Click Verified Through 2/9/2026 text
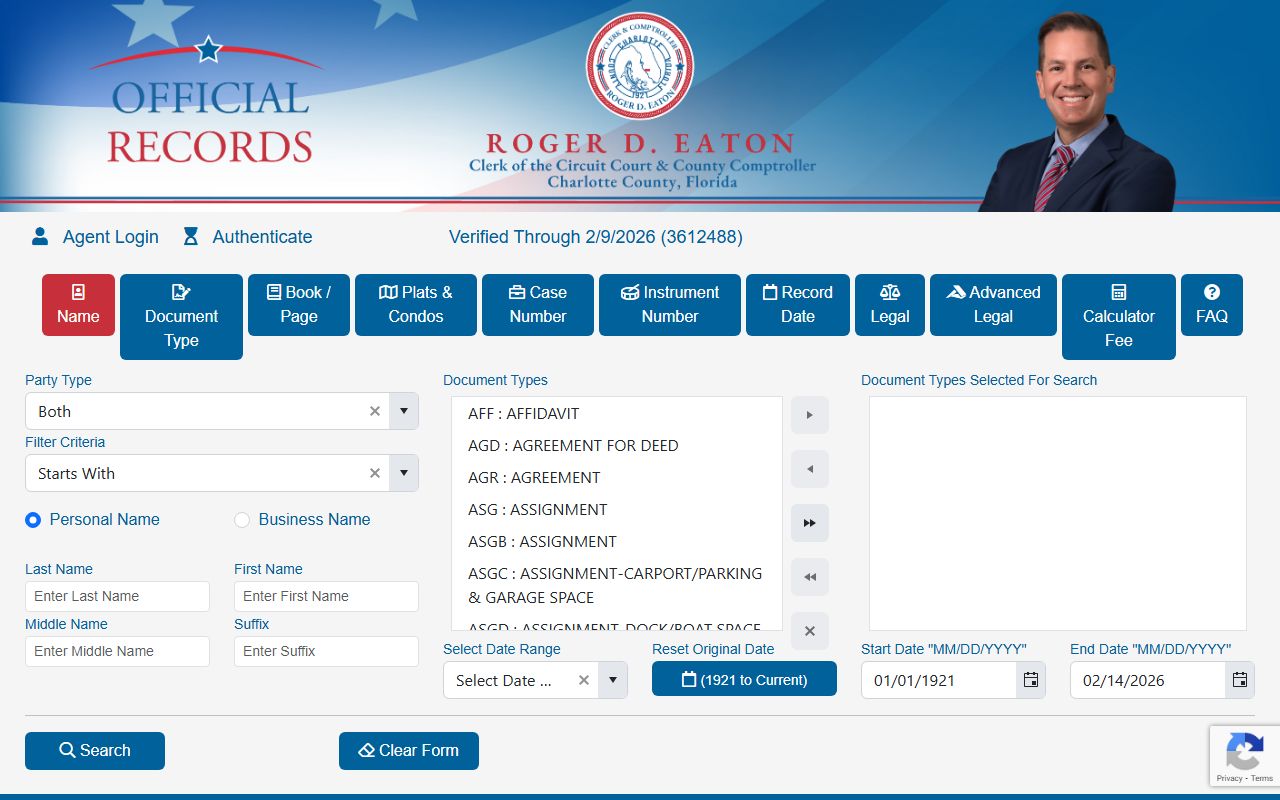 click(595, 237)
